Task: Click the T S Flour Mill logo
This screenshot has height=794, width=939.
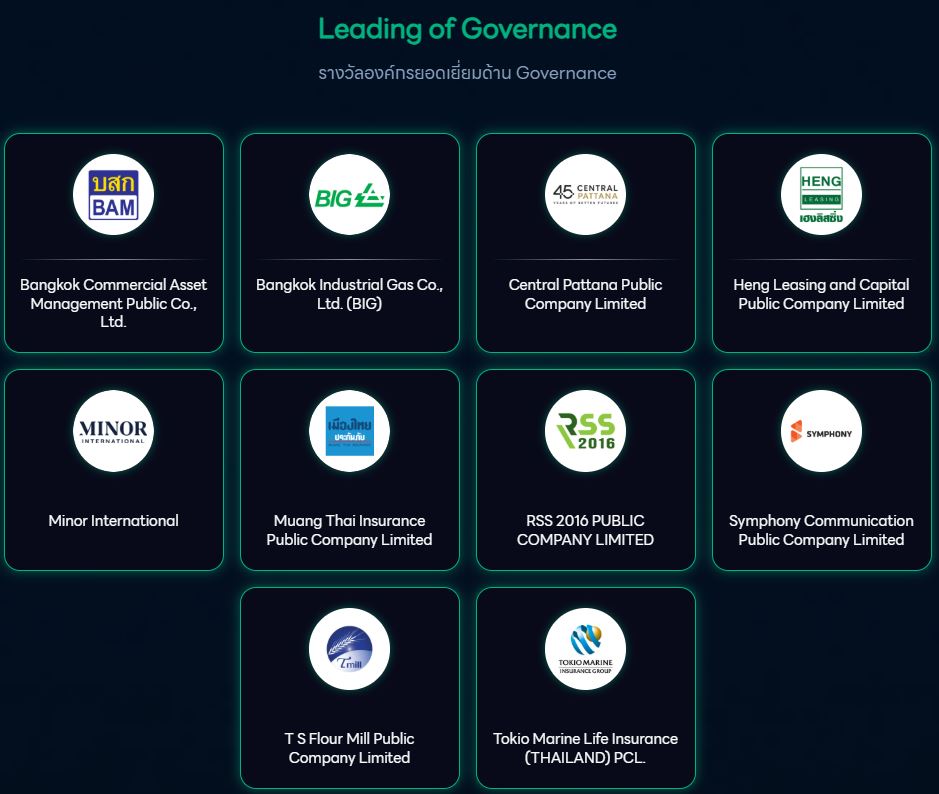Action: [x=349, y=649]
